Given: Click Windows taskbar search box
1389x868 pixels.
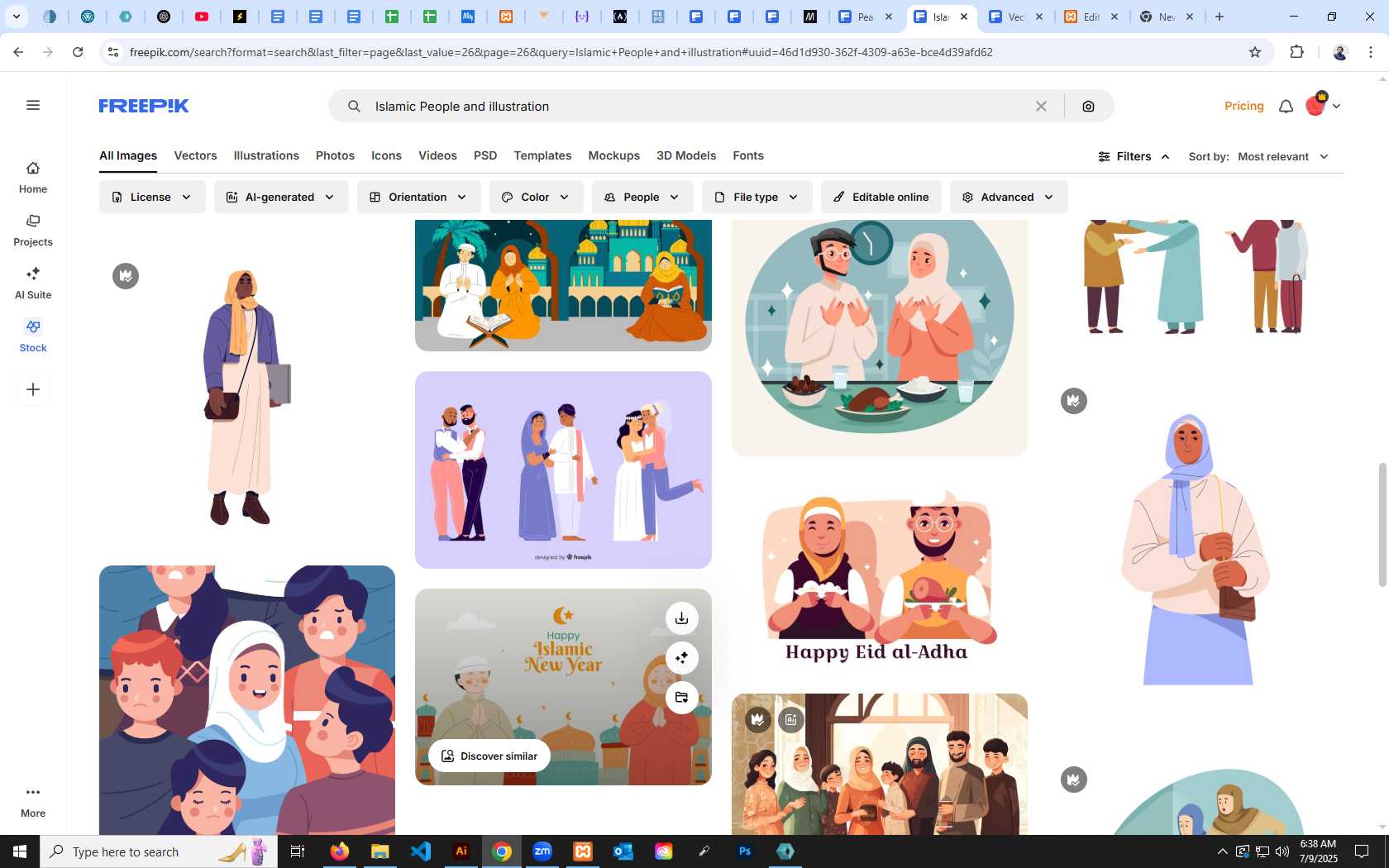Looking at the screenshot, I should click(159, 851).
